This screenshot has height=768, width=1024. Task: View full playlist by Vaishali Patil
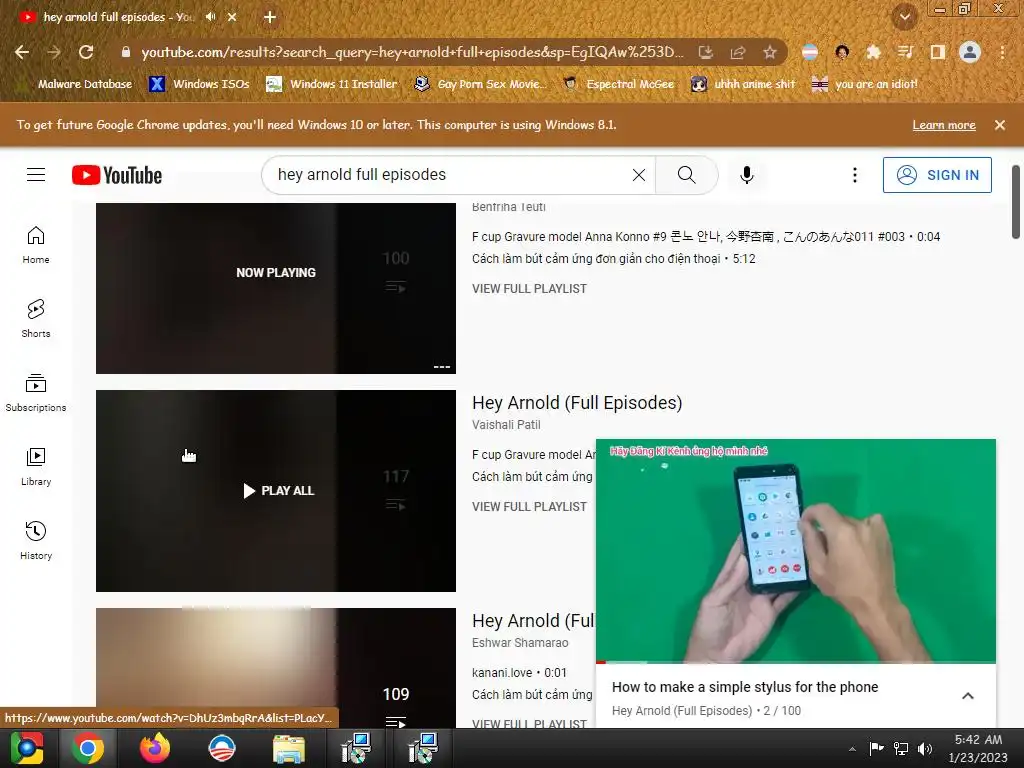530,507
